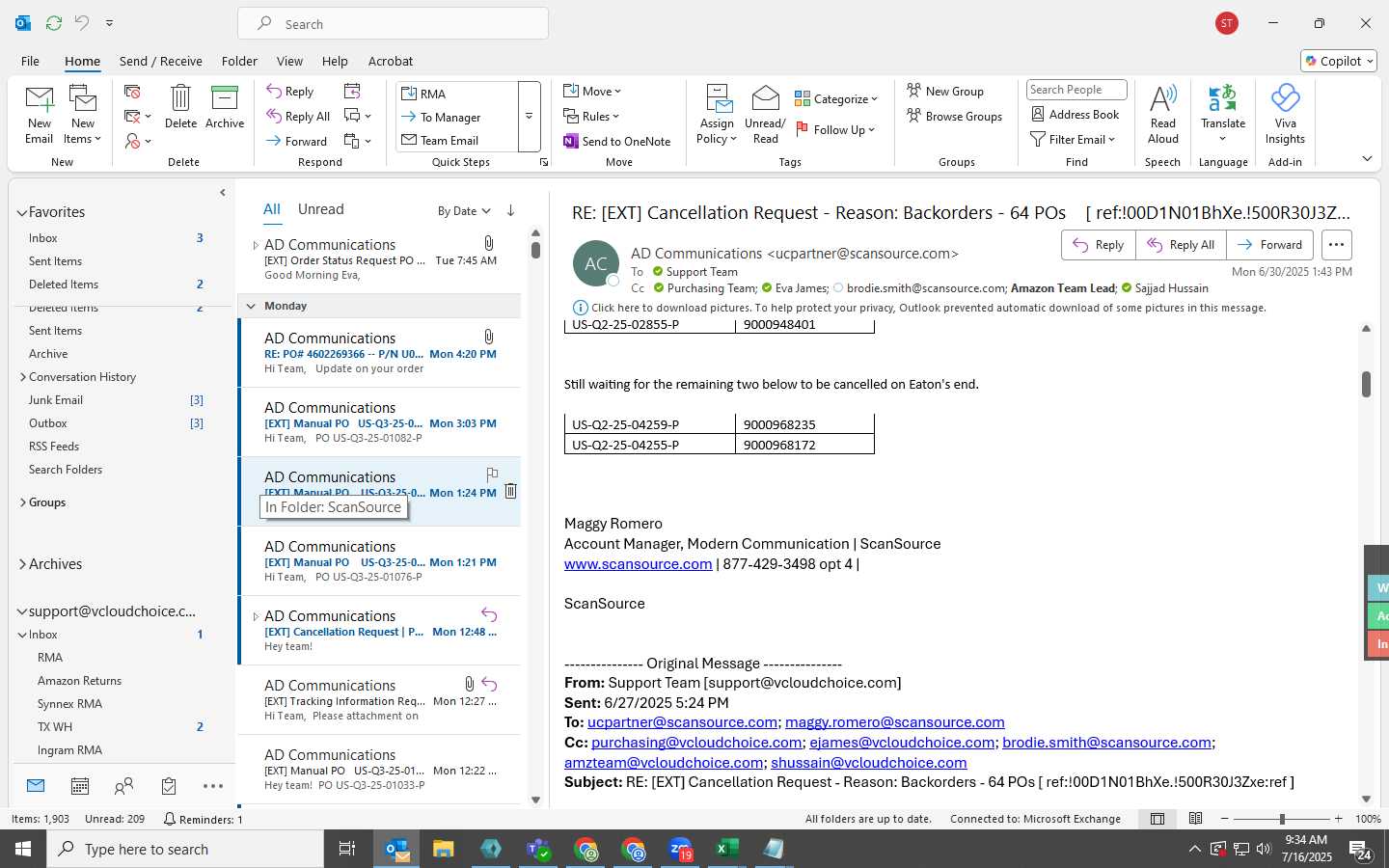This screenshot has height=868, width=1389.
Task: Open the By Date sort dropdown
Action: 464,211
